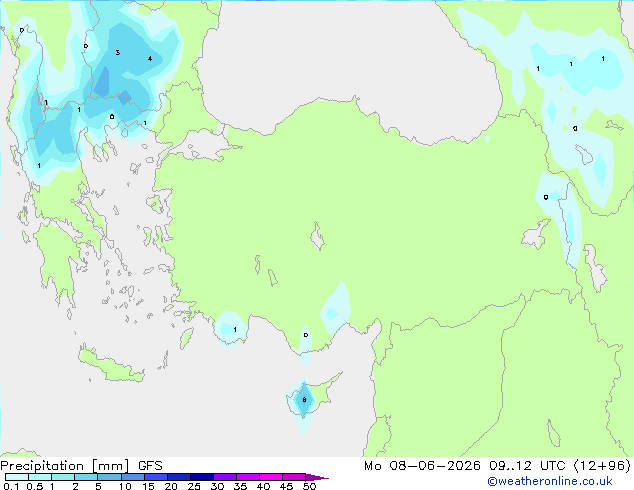Click legend scale label '30'

tap(217, 486)
